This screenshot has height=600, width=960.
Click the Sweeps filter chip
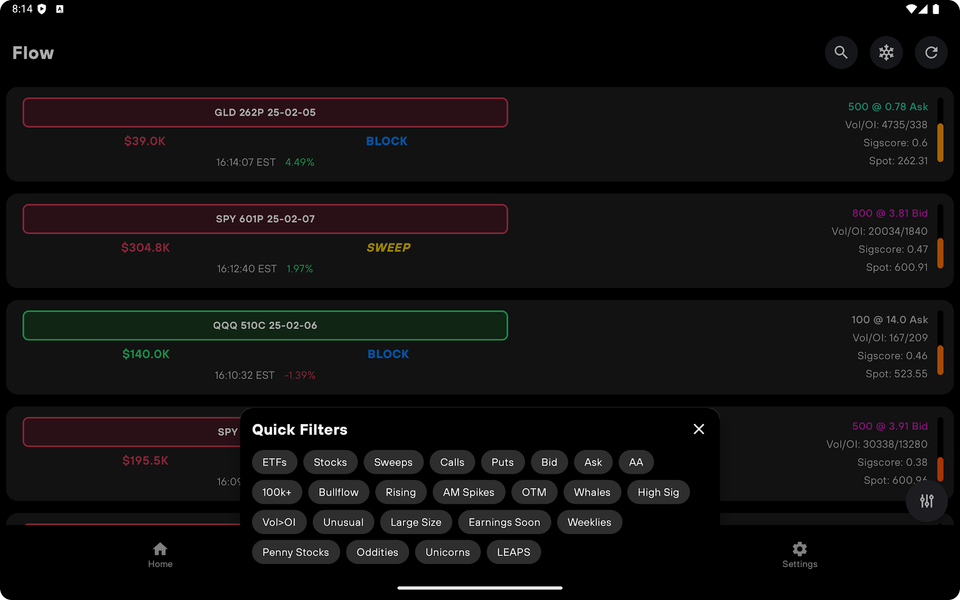click(393, 462)
